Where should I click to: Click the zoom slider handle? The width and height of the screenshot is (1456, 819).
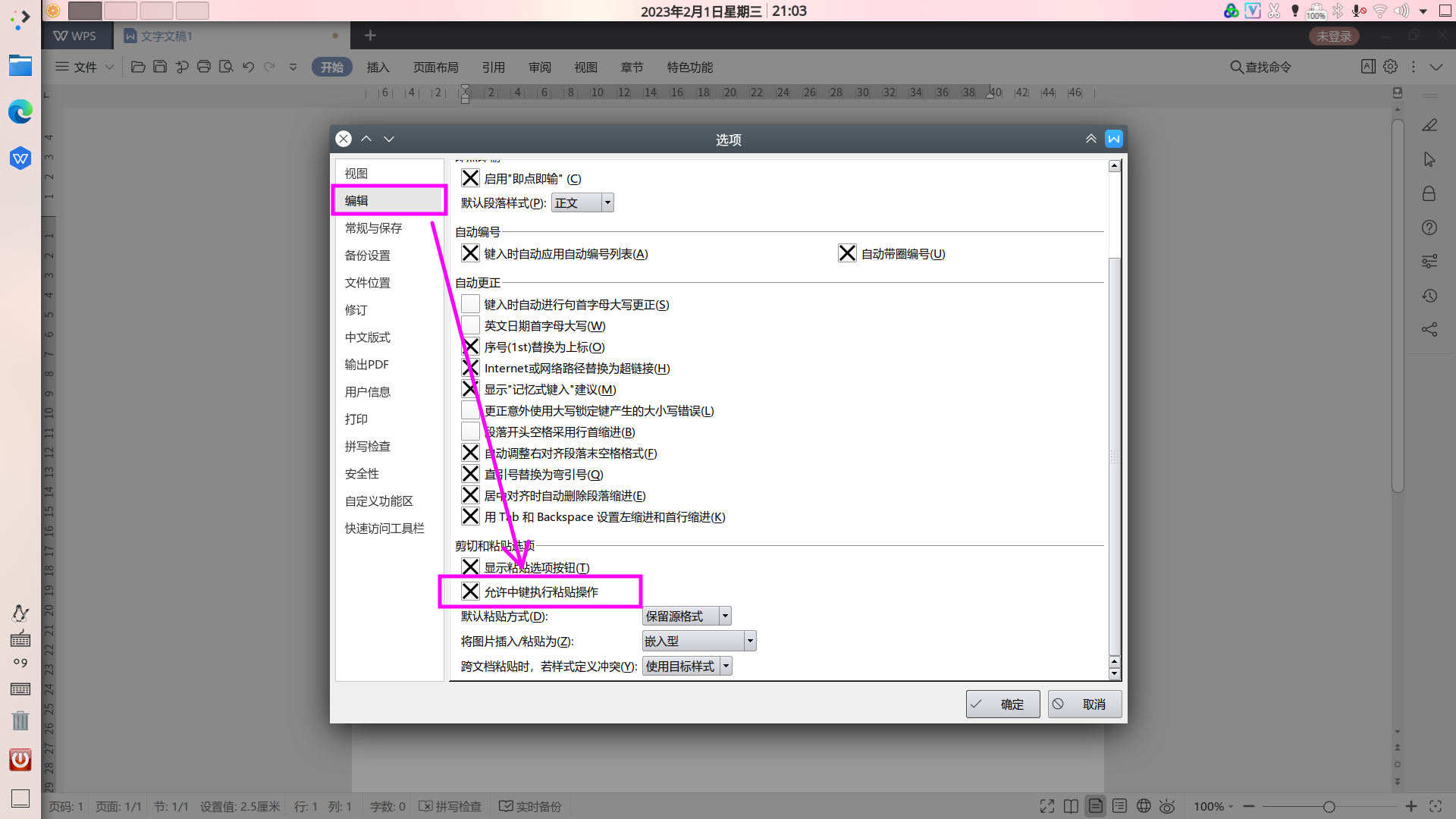pos(1329,806)
